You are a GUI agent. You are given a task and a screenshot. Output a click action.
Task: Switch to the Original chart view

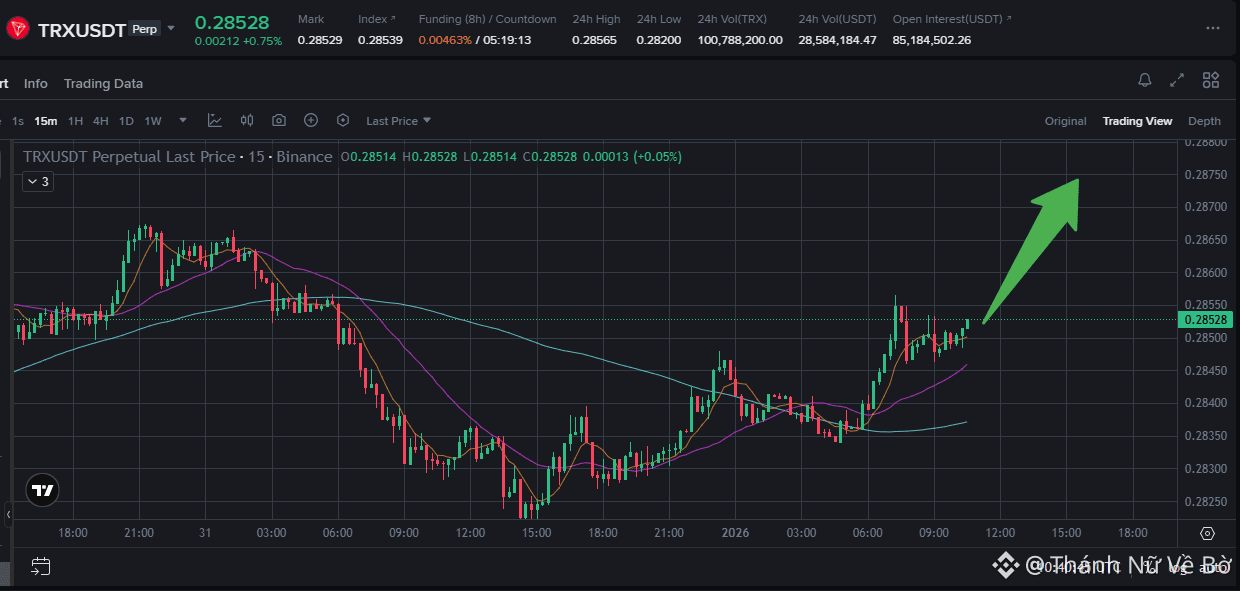(x=1065, y=121)
